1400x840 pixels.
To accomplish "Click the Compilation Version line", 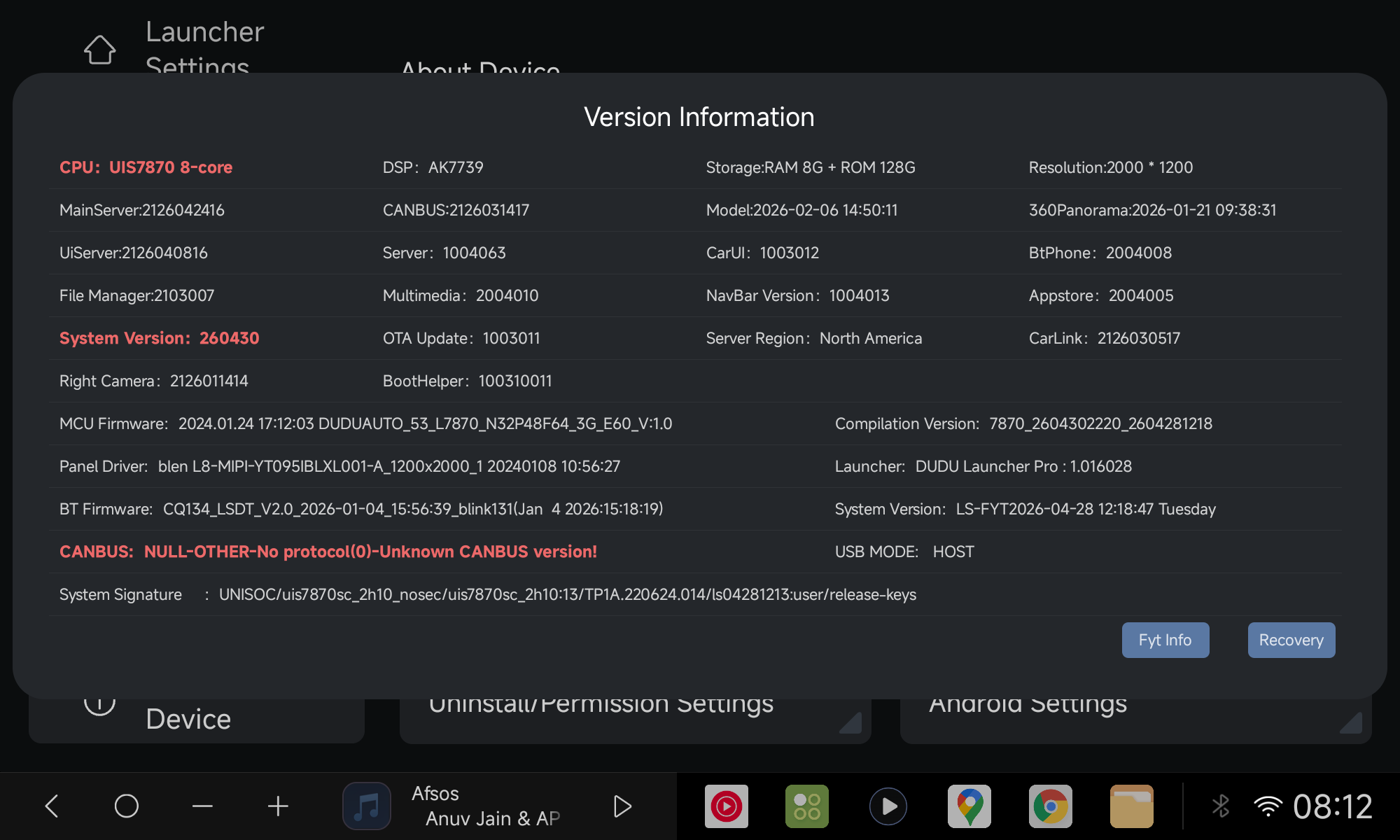I will tap(1024, 423).
